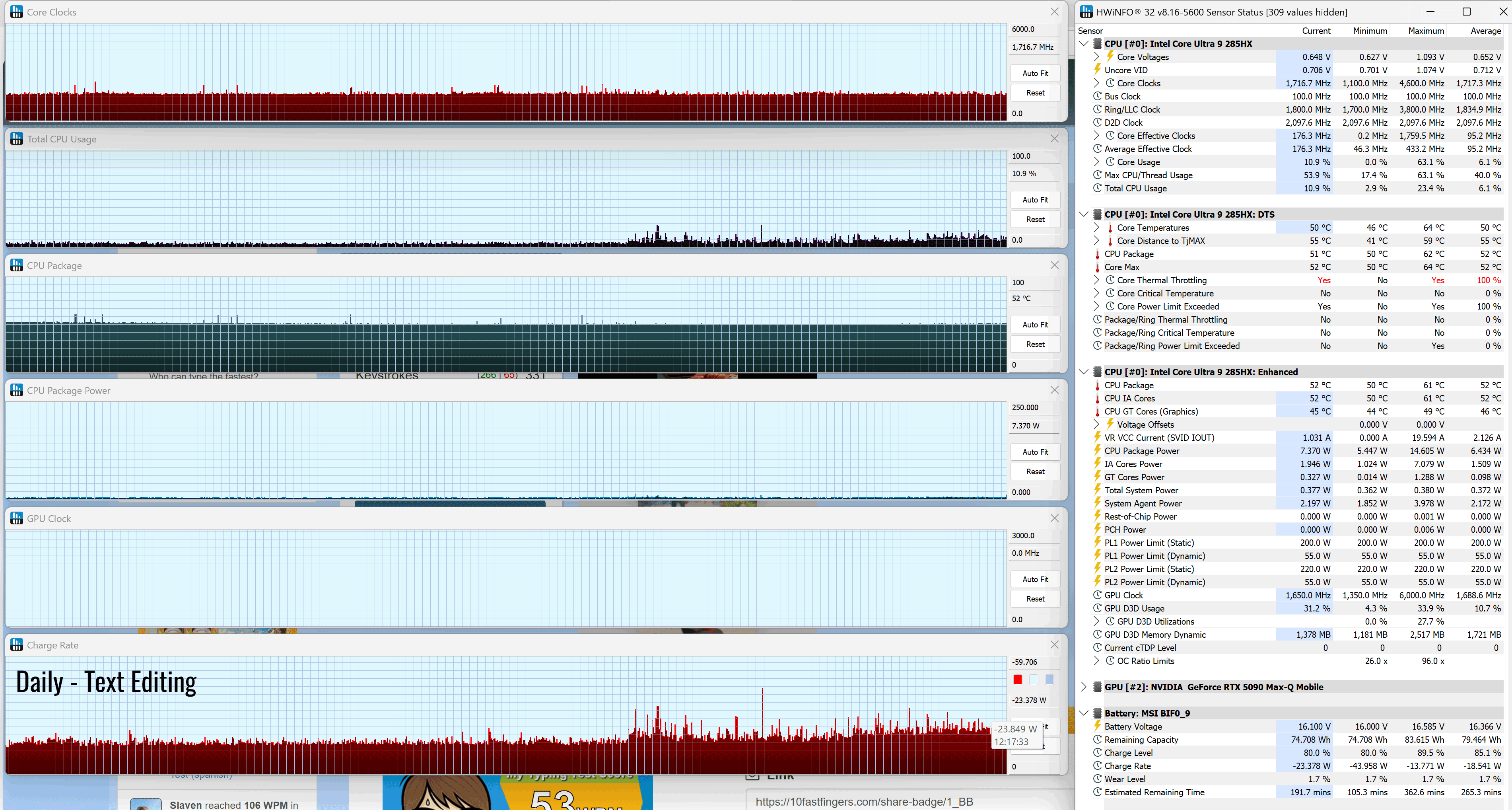1512x810 pixels.
Task: Click the clock icon beside Ring/LLC Clock
Action: click(x=1097, y=109)
